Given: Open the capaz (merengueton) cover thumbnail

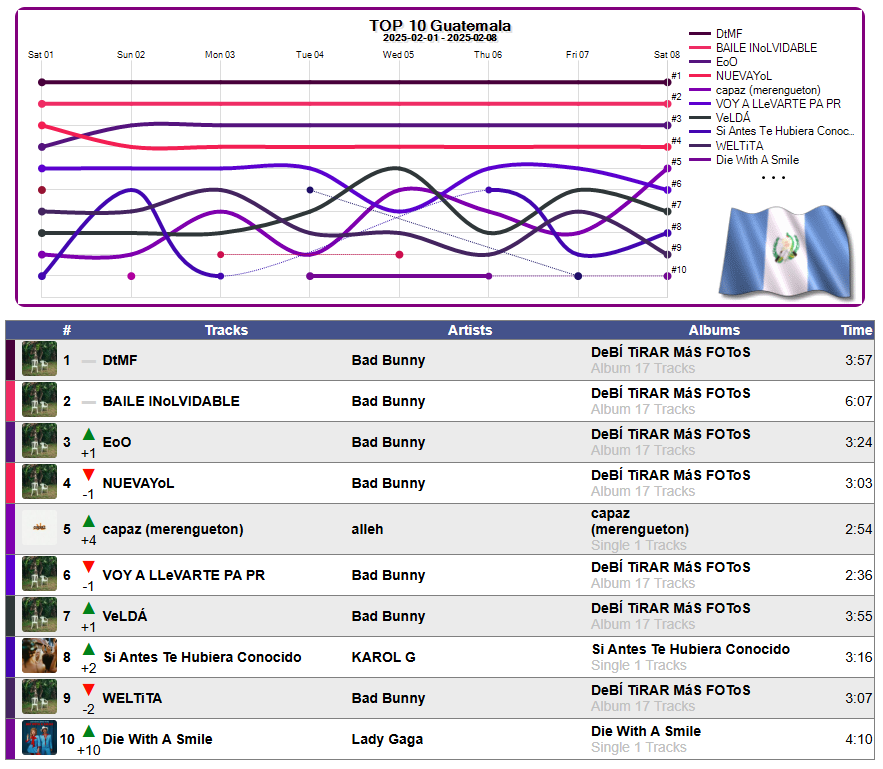Looking at the screenshot, I should 39,527.
